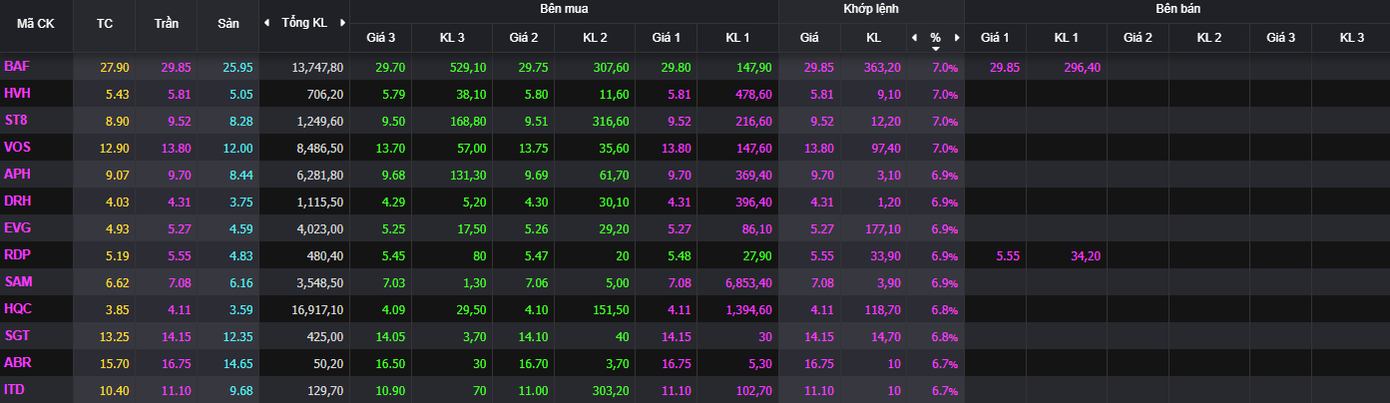Open HQC stock symbol

point(18,310)
